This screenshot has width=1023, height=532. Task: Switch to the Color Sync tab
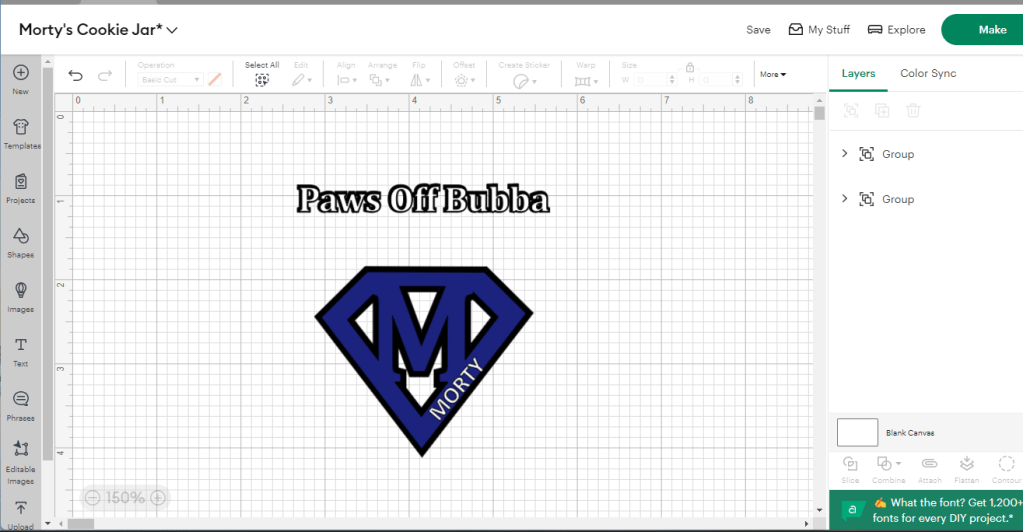[x=928, y=73]
